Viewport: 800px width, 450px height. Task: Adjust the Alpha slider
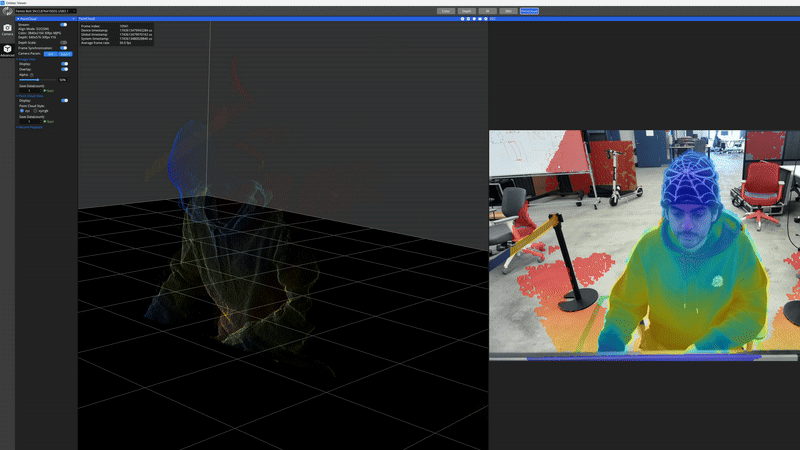click(x=37, y=80)
